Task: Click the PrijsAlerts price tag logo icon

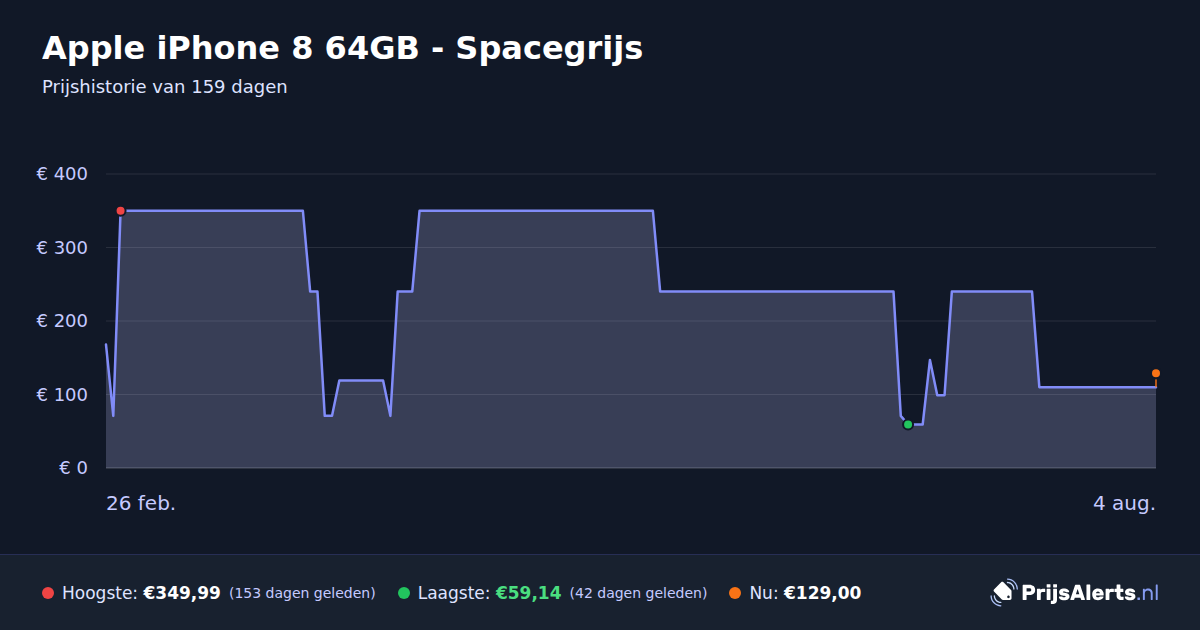Action: (1003, 592)
